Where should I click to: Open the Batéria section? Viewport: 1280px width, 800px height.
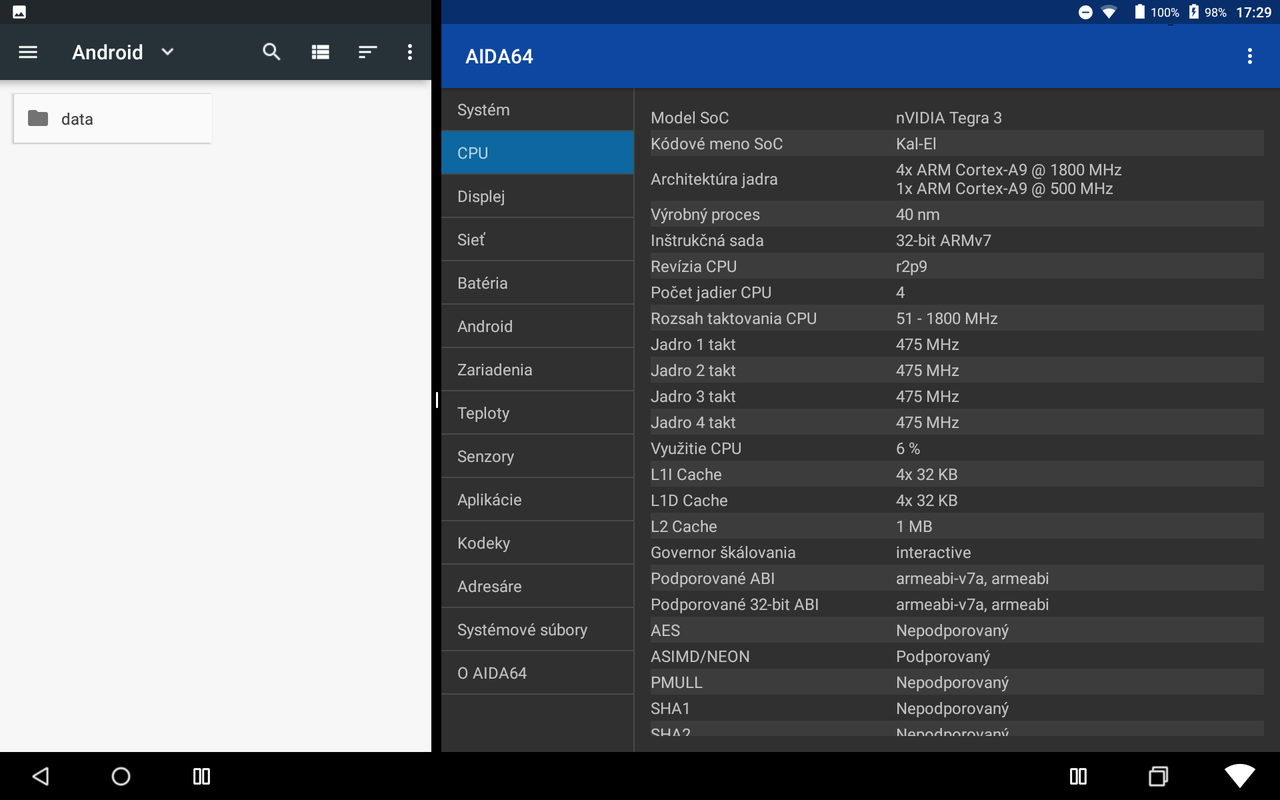(x=538, y=283)
